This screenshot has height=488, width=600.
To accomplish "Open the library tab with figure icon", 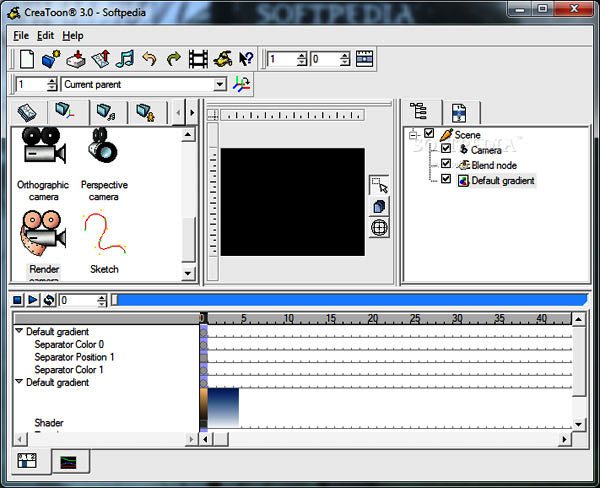I will coord(145,112).
